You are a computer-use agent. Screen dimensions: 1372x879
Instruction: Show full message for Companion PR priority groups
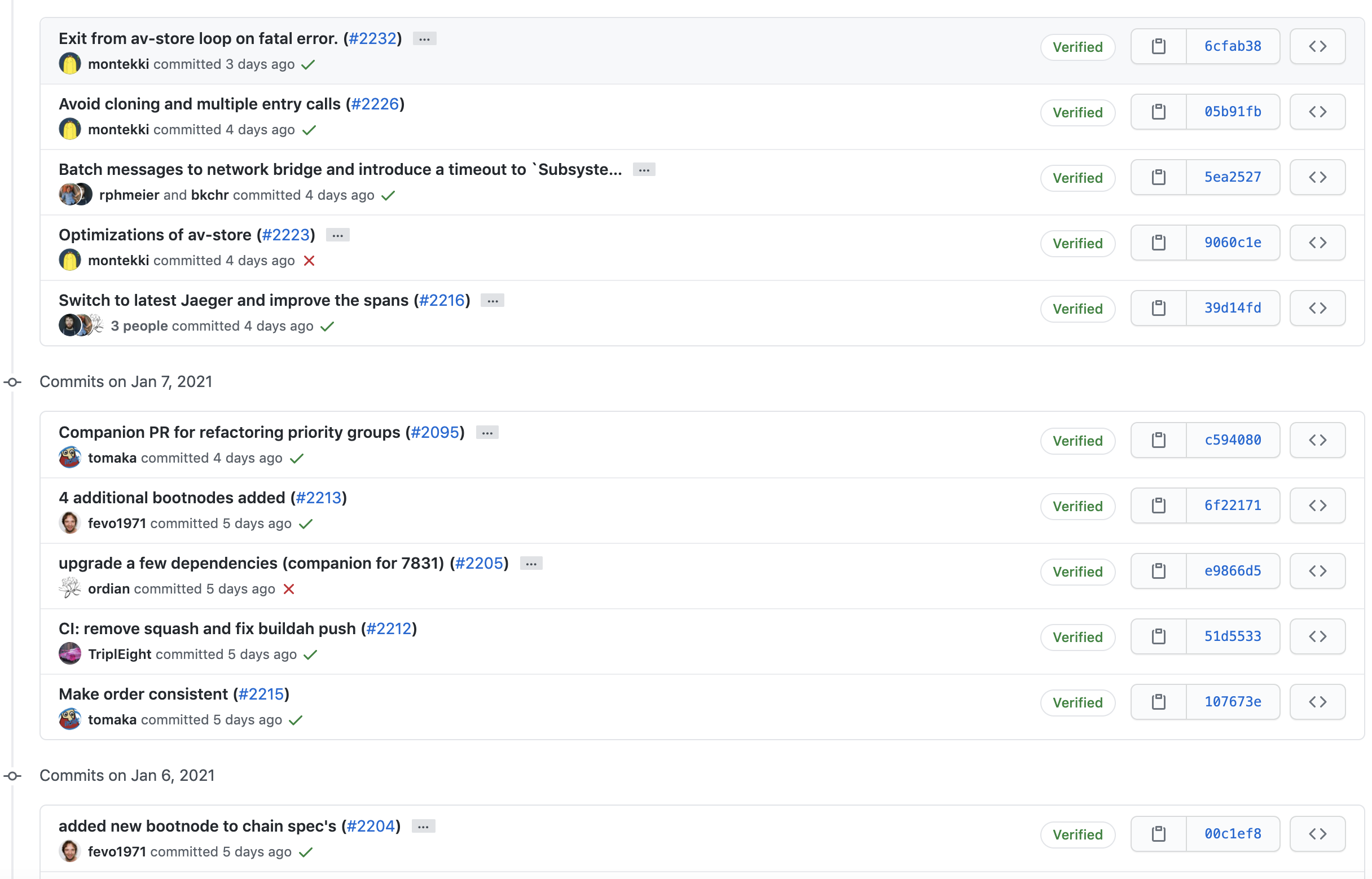click(x=487, y=433)
